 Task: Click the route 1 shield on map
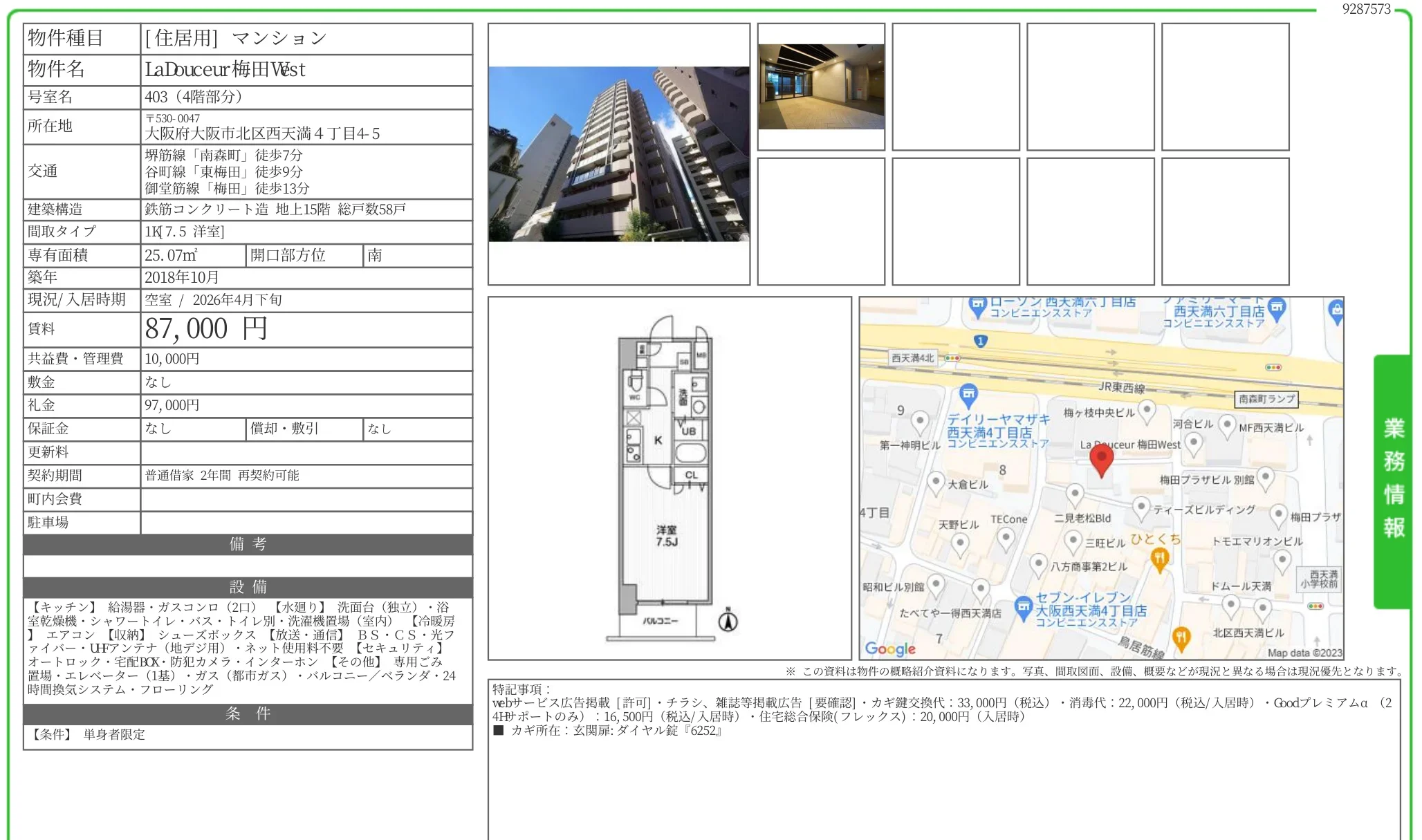coord(980,341)
